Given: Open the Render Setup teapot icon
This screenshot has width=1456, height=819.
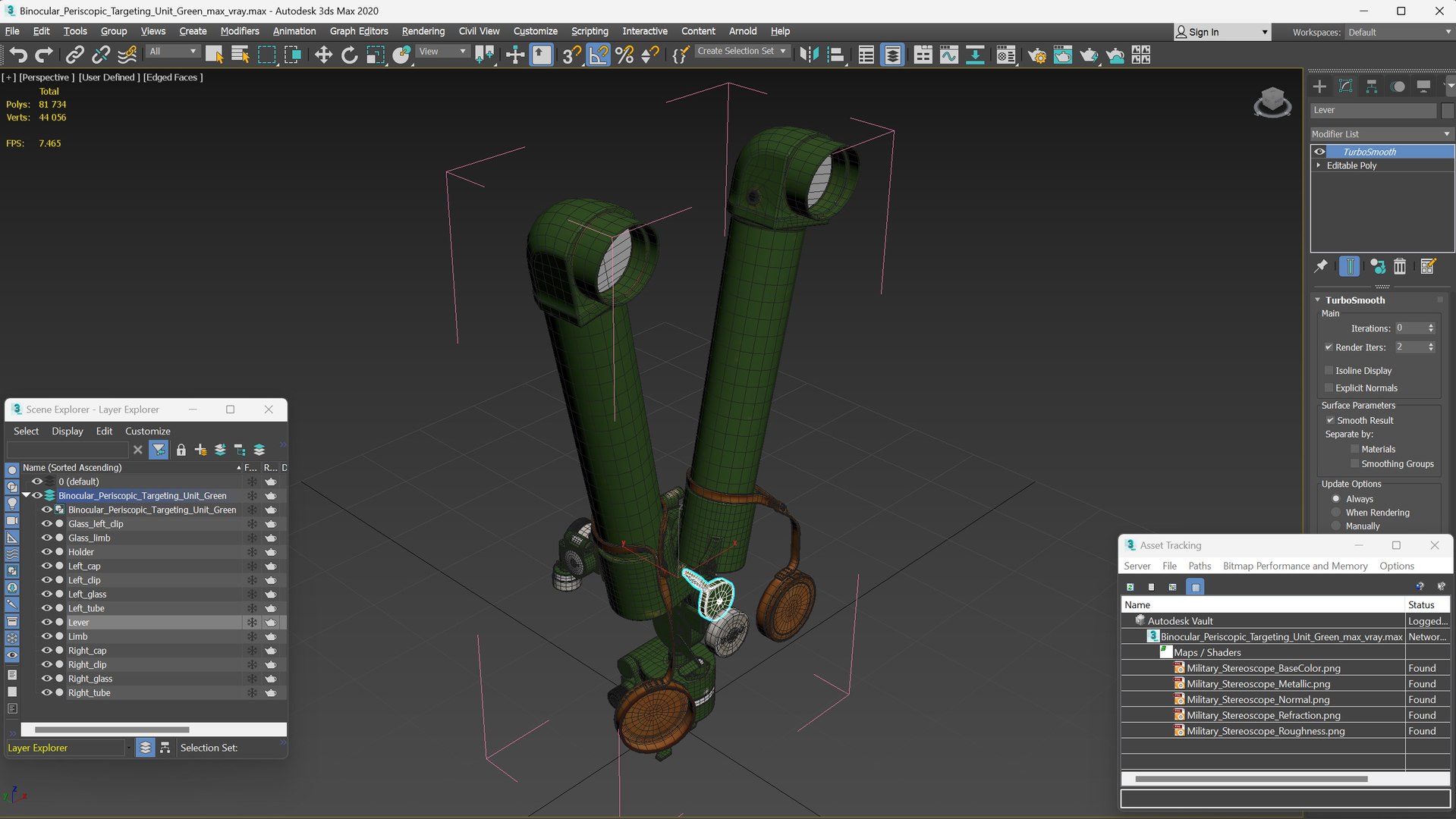Looking at the screenshot, I should [1036, 55].
